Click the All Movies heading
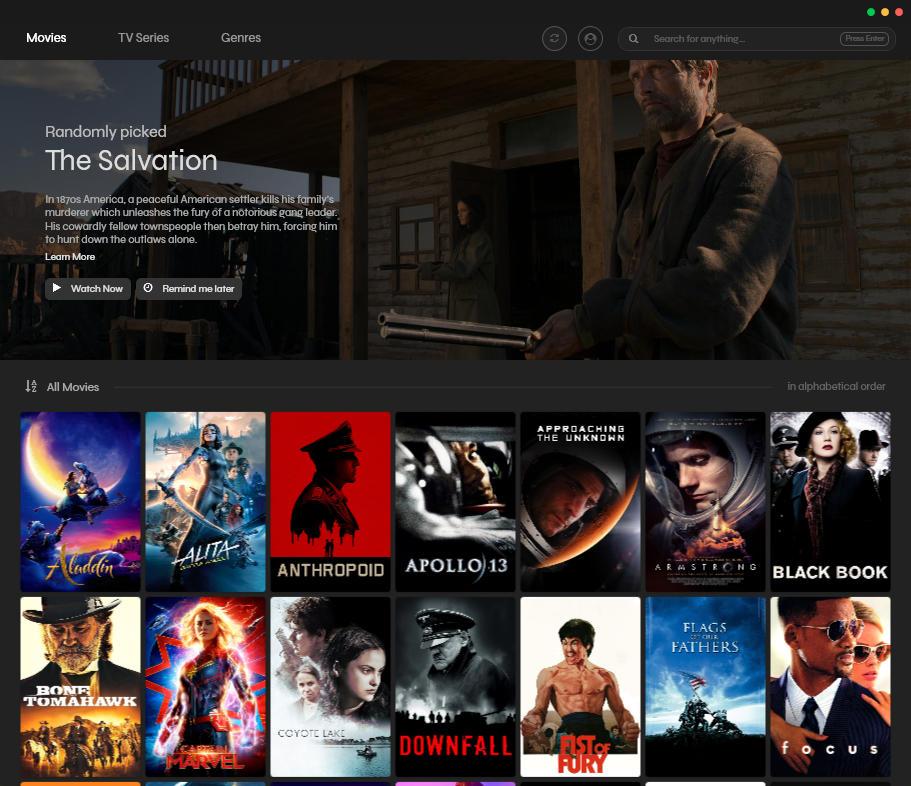 (73, 387)
